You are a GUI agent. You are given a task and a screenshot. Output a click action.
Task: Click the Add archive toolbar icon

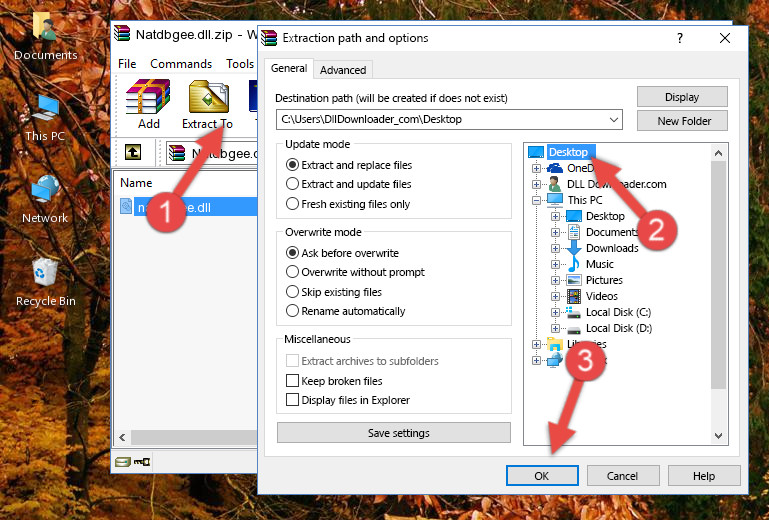(148, 97)
